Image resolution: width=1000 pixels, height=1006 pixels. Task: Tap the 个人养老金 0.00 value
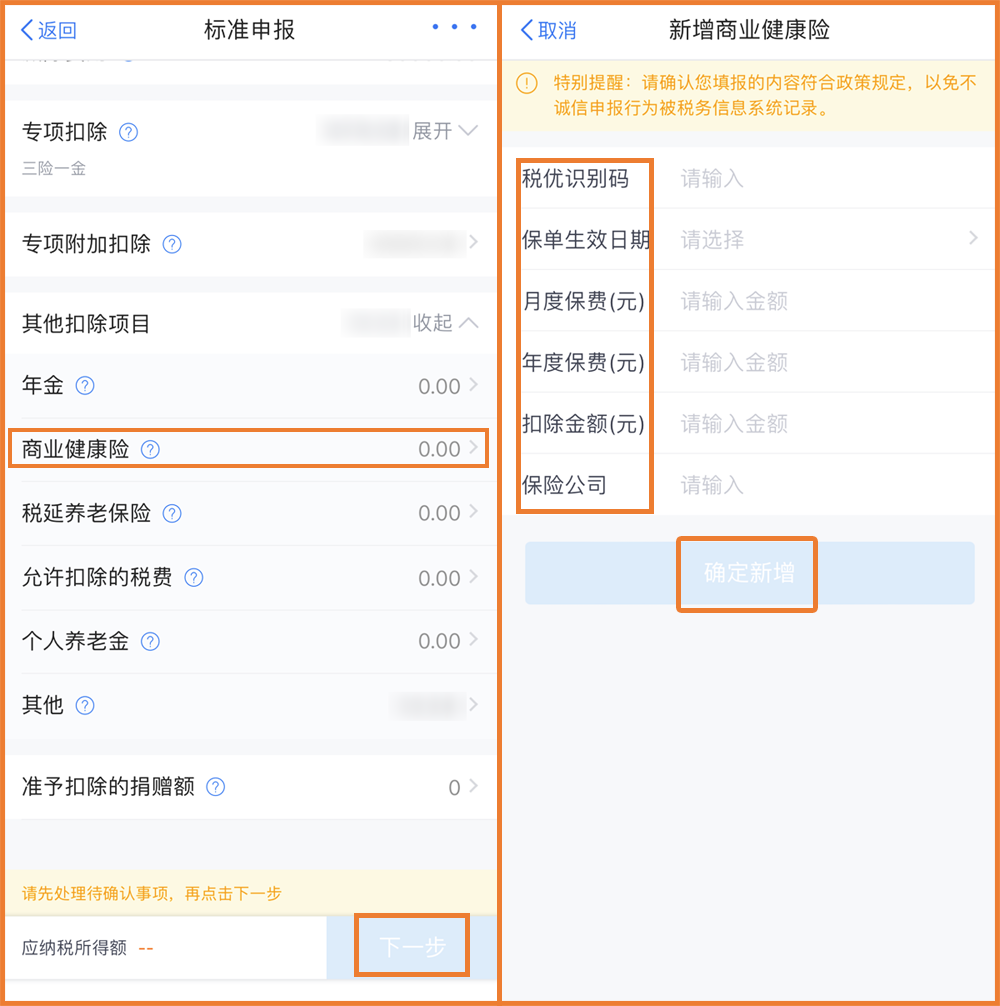[439, 641]
